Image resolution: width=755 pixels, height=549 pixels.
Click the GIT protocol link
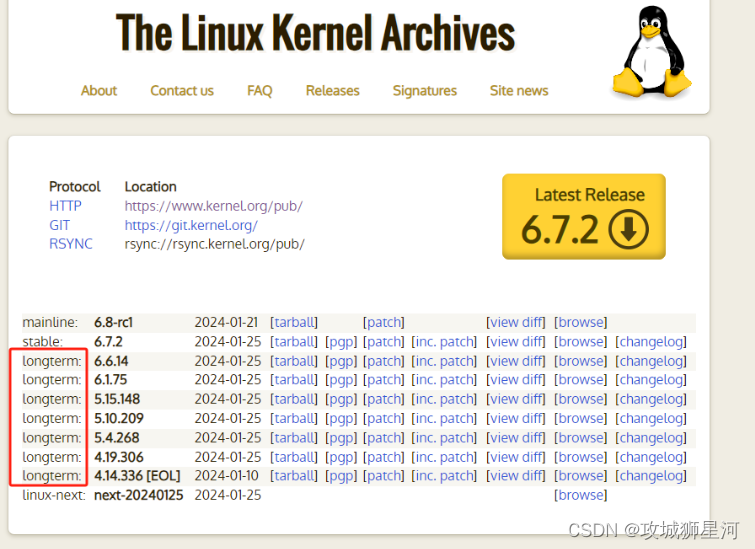tap(60, 225)
